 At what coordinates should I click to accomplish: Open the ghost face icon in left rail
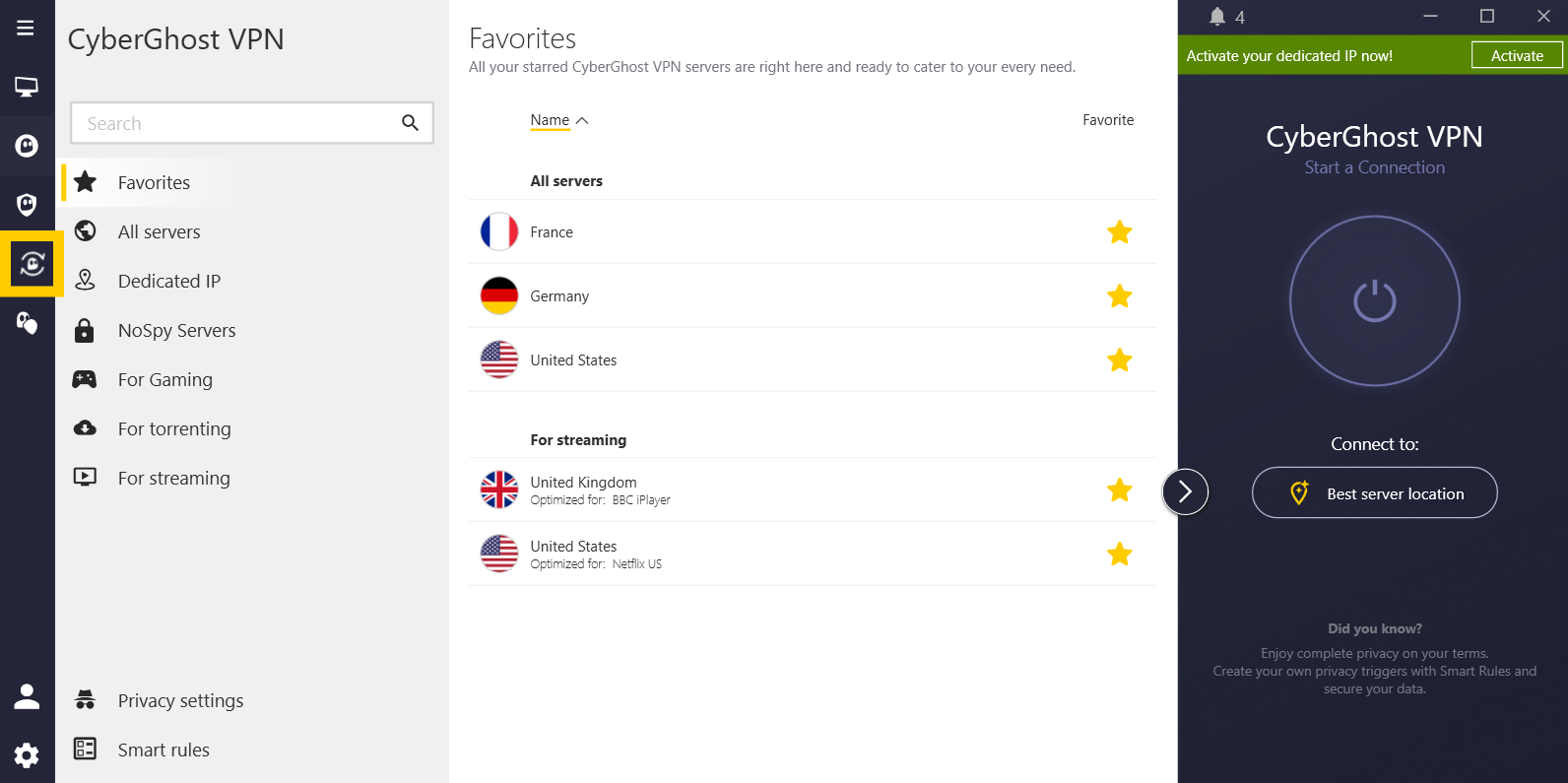coord(27,146)
